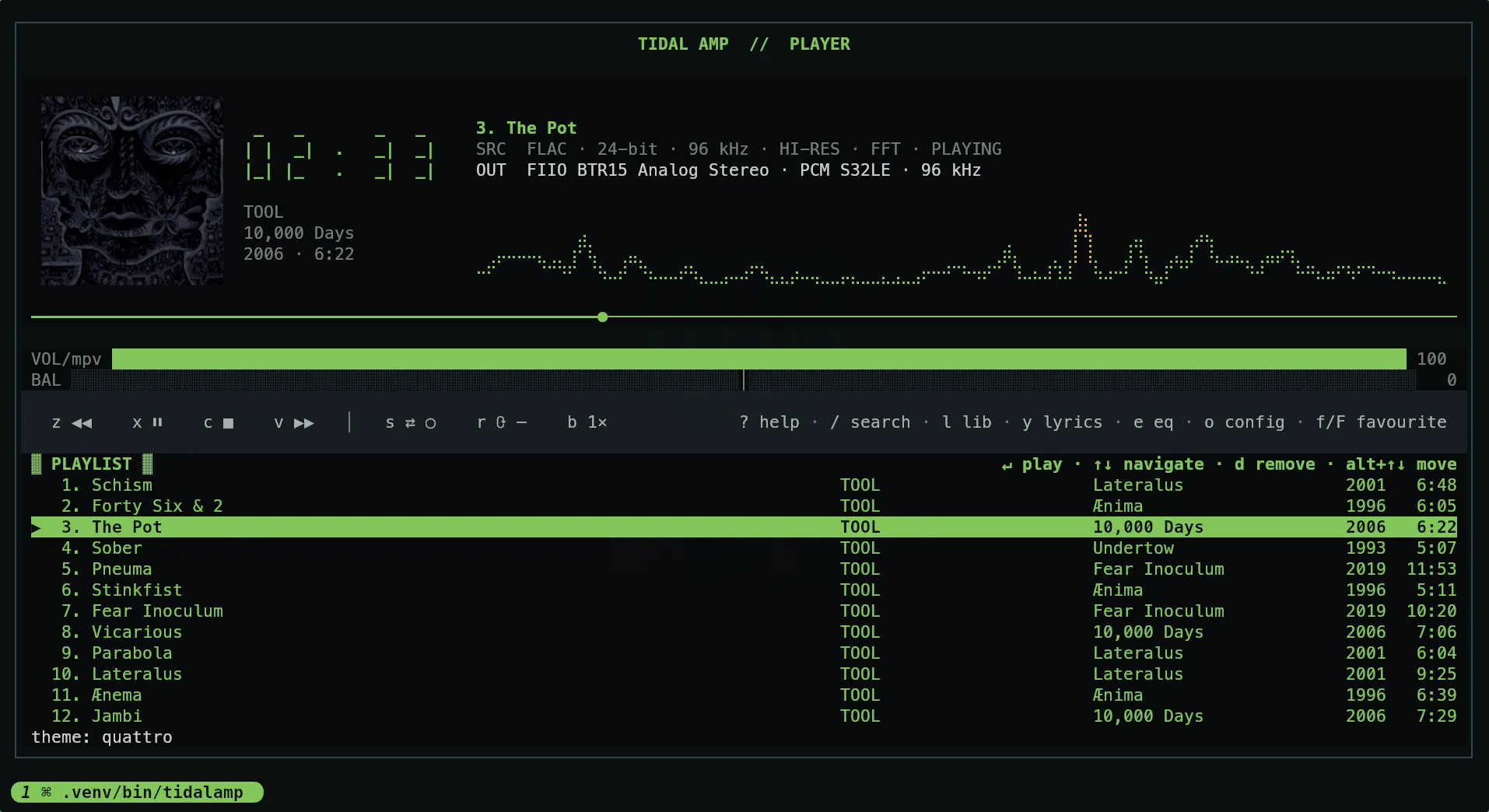Select Vicarious in the playlist
The width and height of the screenshot is (1489, 812).
pyautogui.click(x=744, y=632)
